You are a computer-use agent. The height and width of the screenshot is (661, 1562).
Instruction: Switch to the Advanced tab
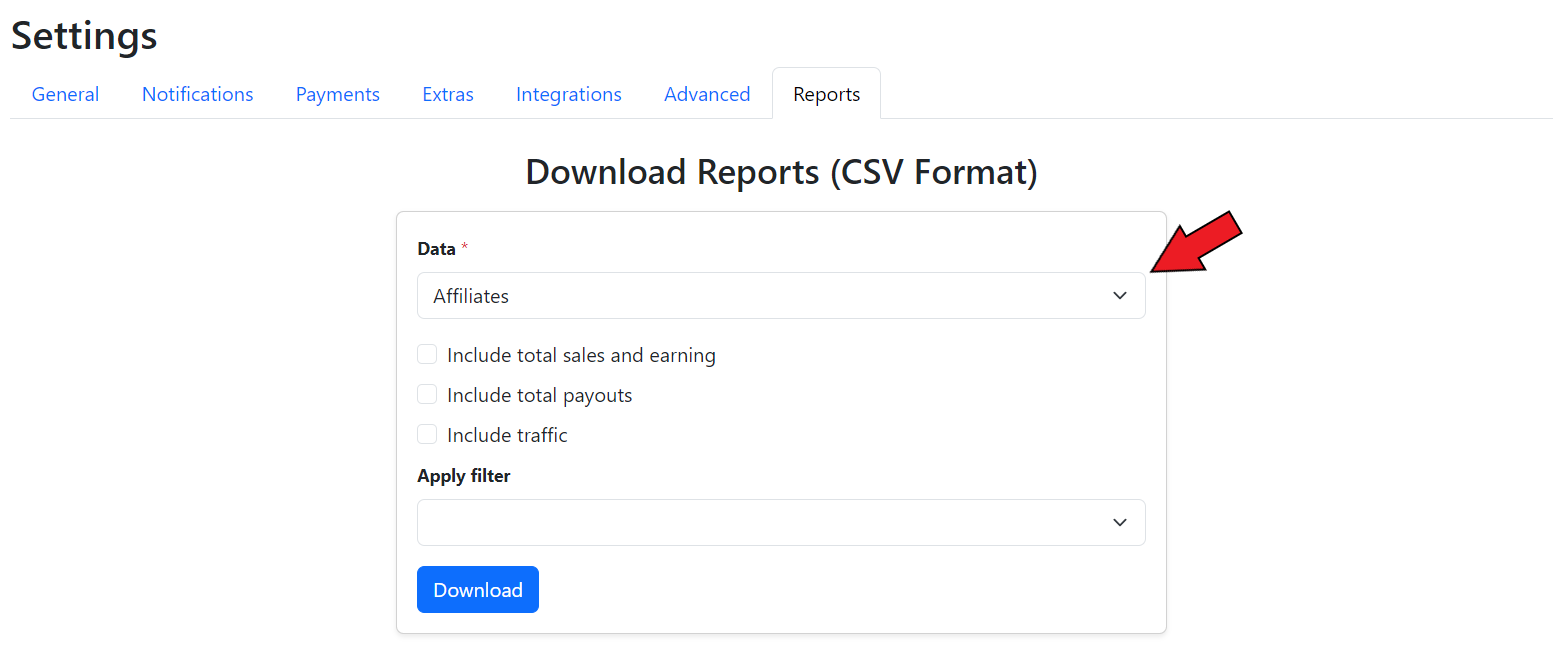tap(706, 94)
